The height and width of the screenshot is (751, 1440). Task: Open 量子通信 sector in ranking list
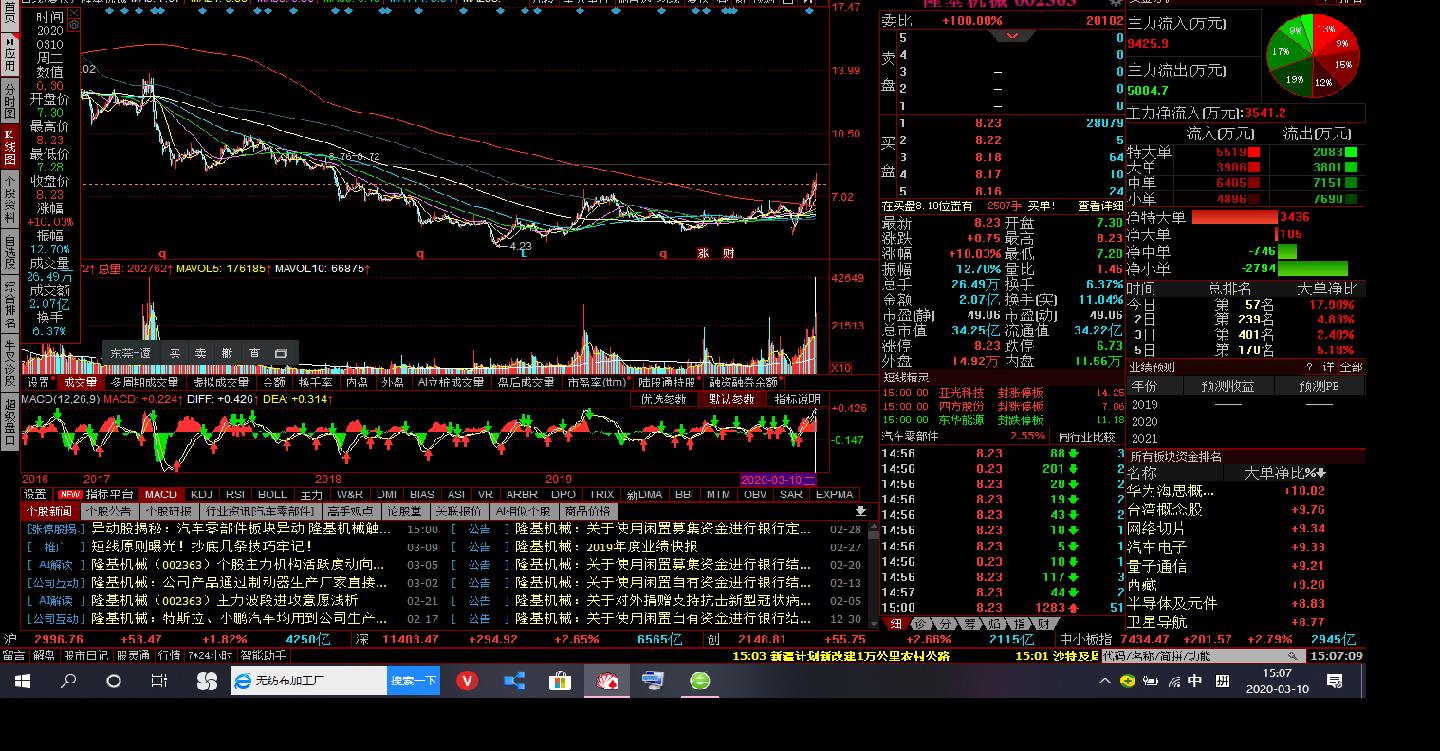coord(1157,566)
